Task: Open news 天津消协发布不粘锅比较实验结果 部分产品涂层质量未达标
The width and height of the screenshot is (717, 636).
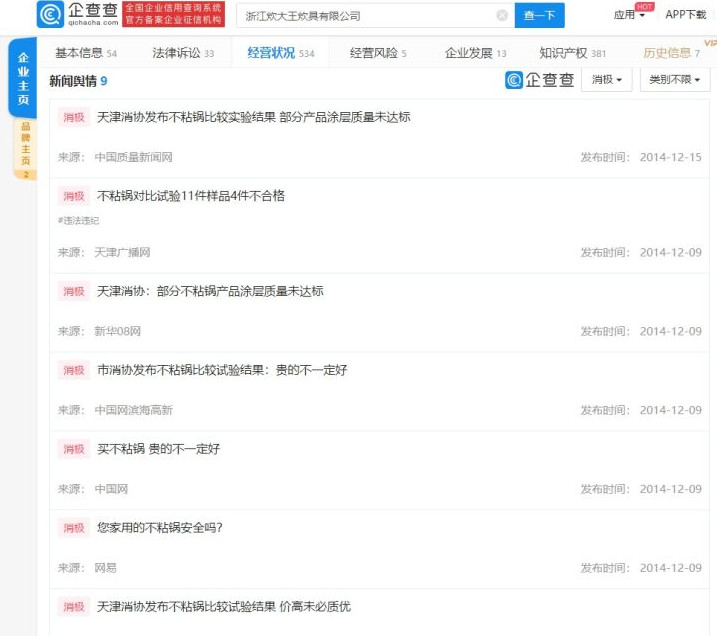Action: [253, 117]
